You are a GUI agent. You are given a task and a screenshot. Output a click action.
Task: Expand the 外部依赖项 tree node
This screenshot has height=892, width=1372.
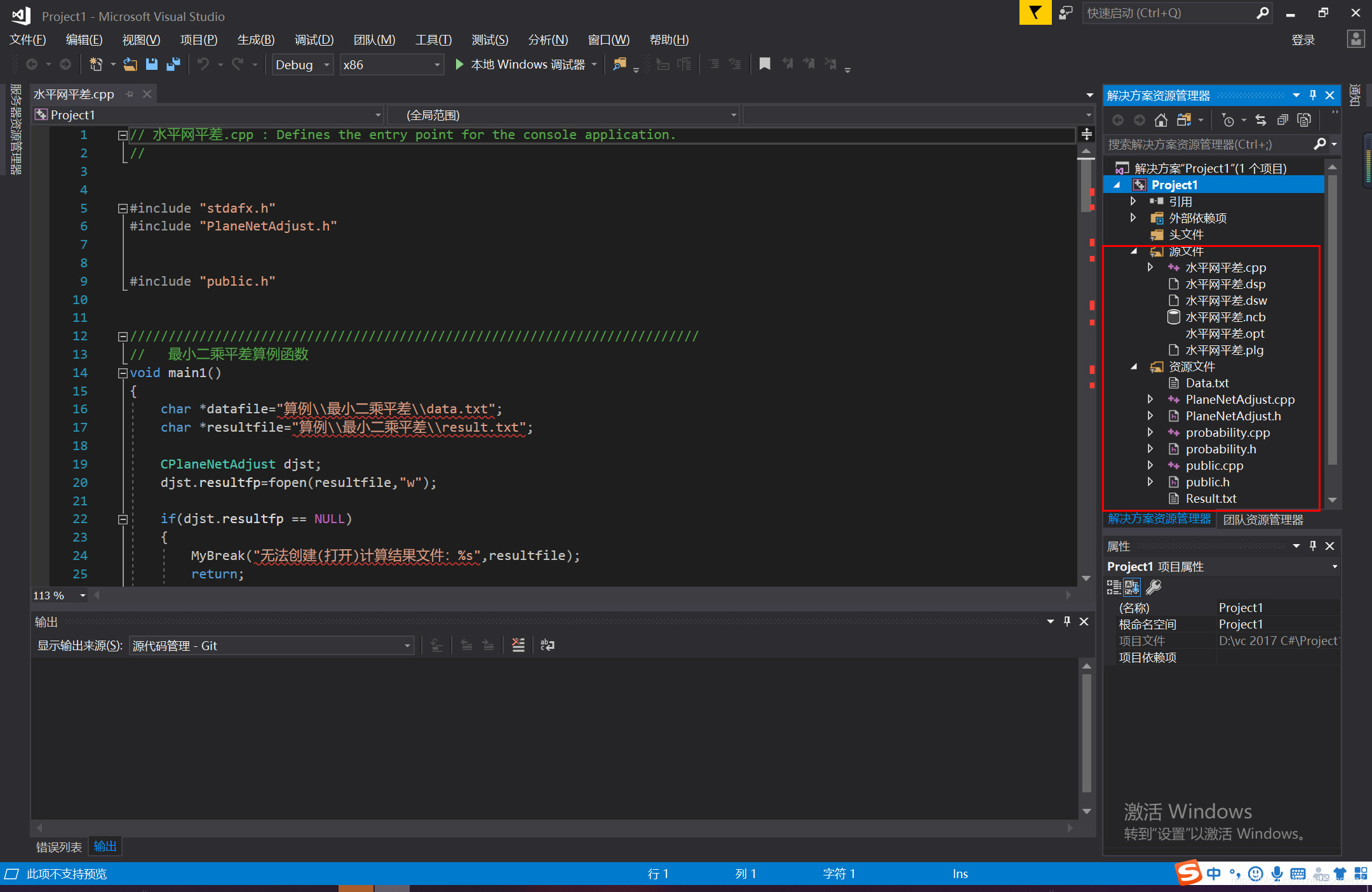1133,218
